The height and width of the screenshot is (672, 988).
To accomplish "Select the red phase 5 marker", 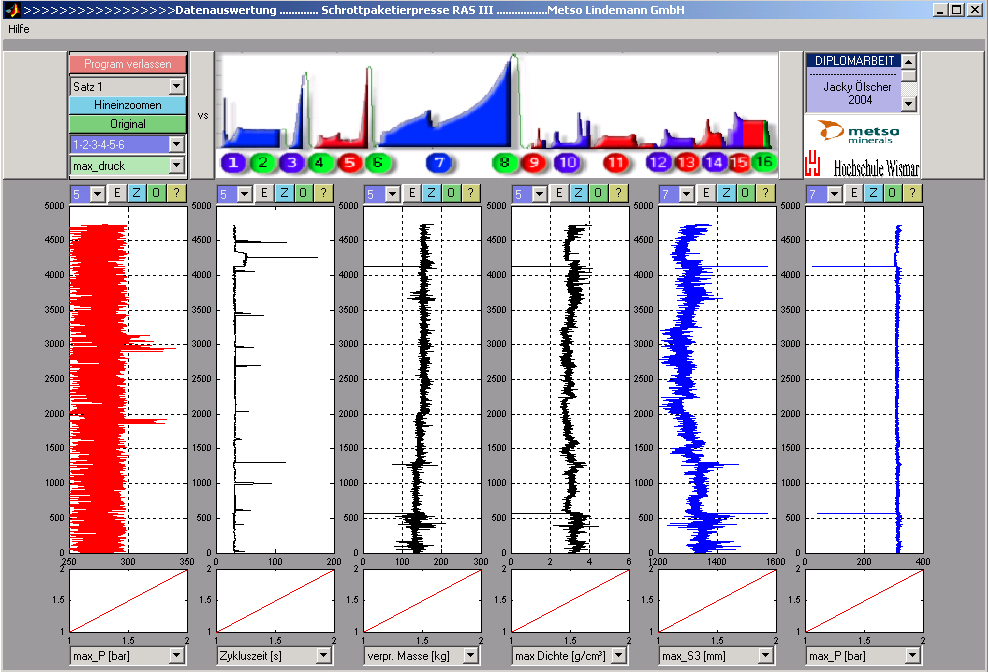I will [348, 162].
